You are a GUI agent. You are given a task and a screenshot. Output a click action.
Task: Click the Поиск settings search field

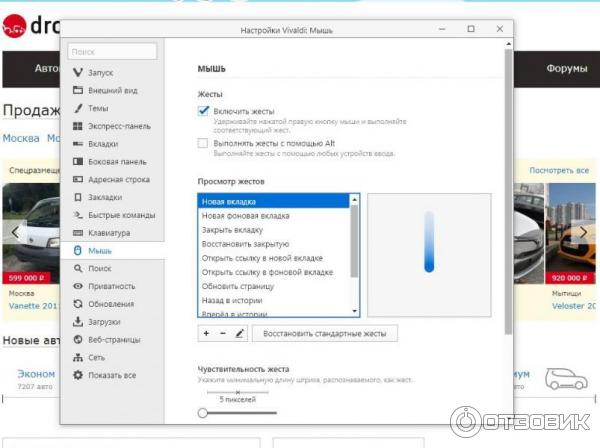[112, 51]
